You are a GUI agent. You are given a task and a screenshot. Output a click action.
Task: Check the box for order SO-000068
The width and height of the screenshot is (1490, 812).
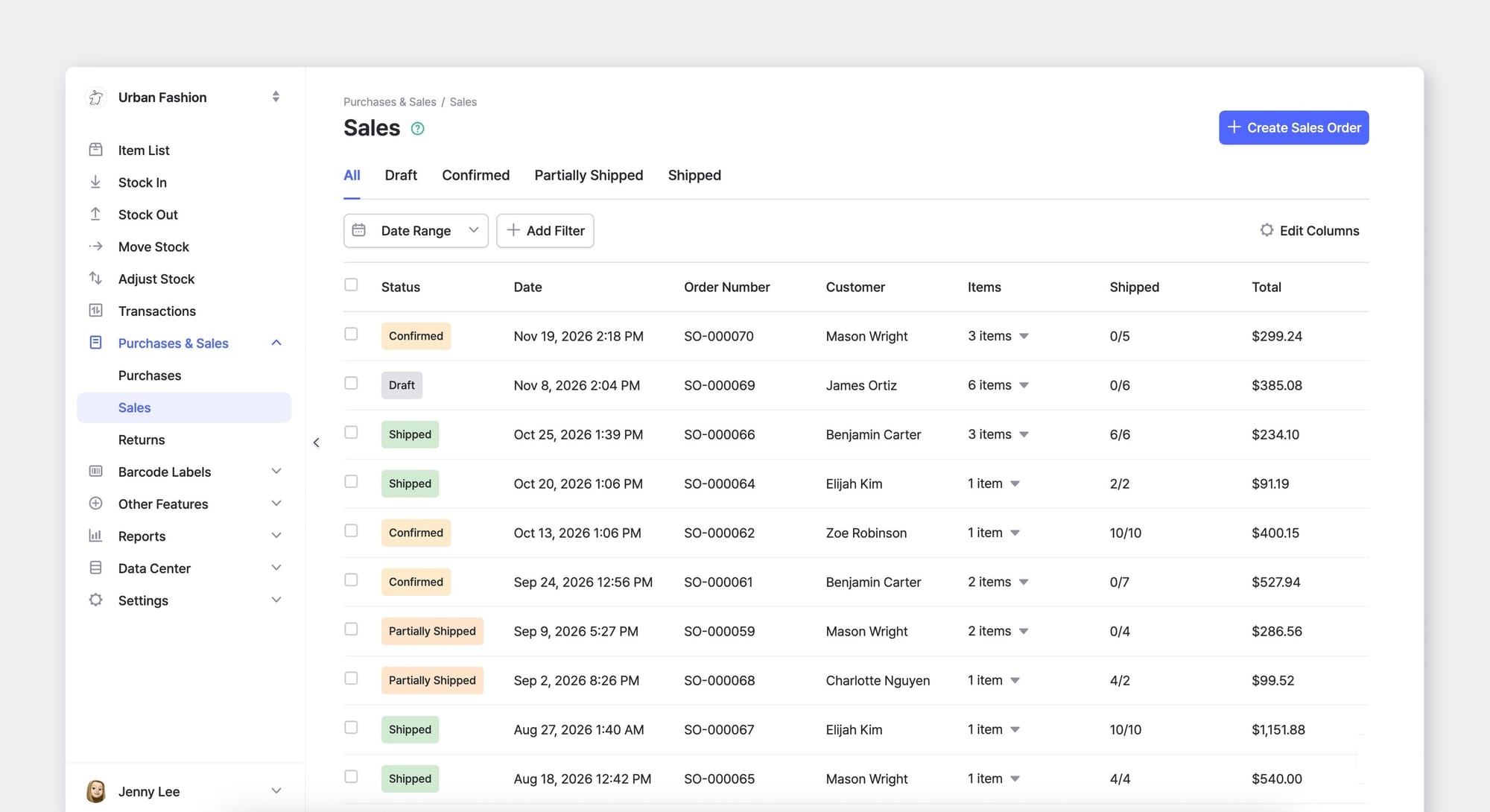point(351,678)
